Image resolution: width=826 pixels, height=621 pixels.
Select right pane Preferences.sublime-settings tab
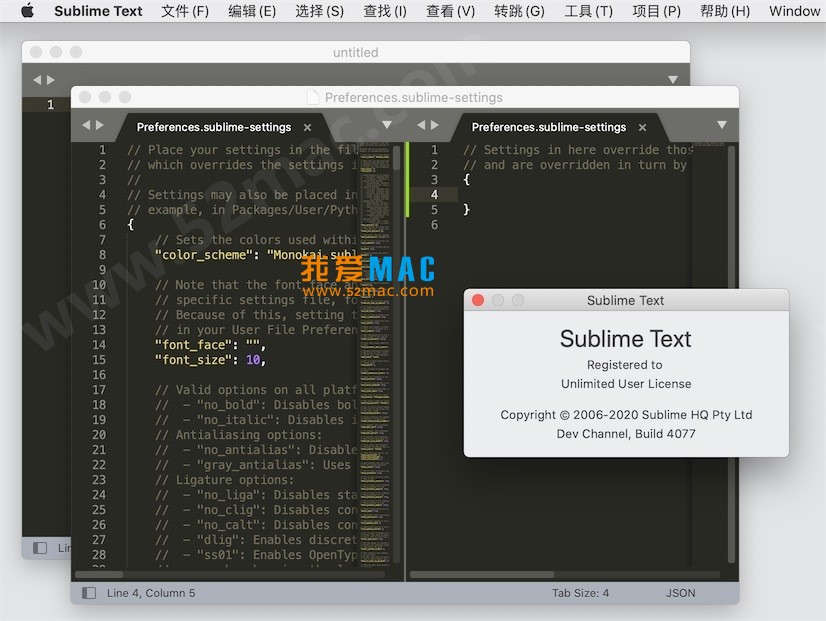(x=548, y=127)
